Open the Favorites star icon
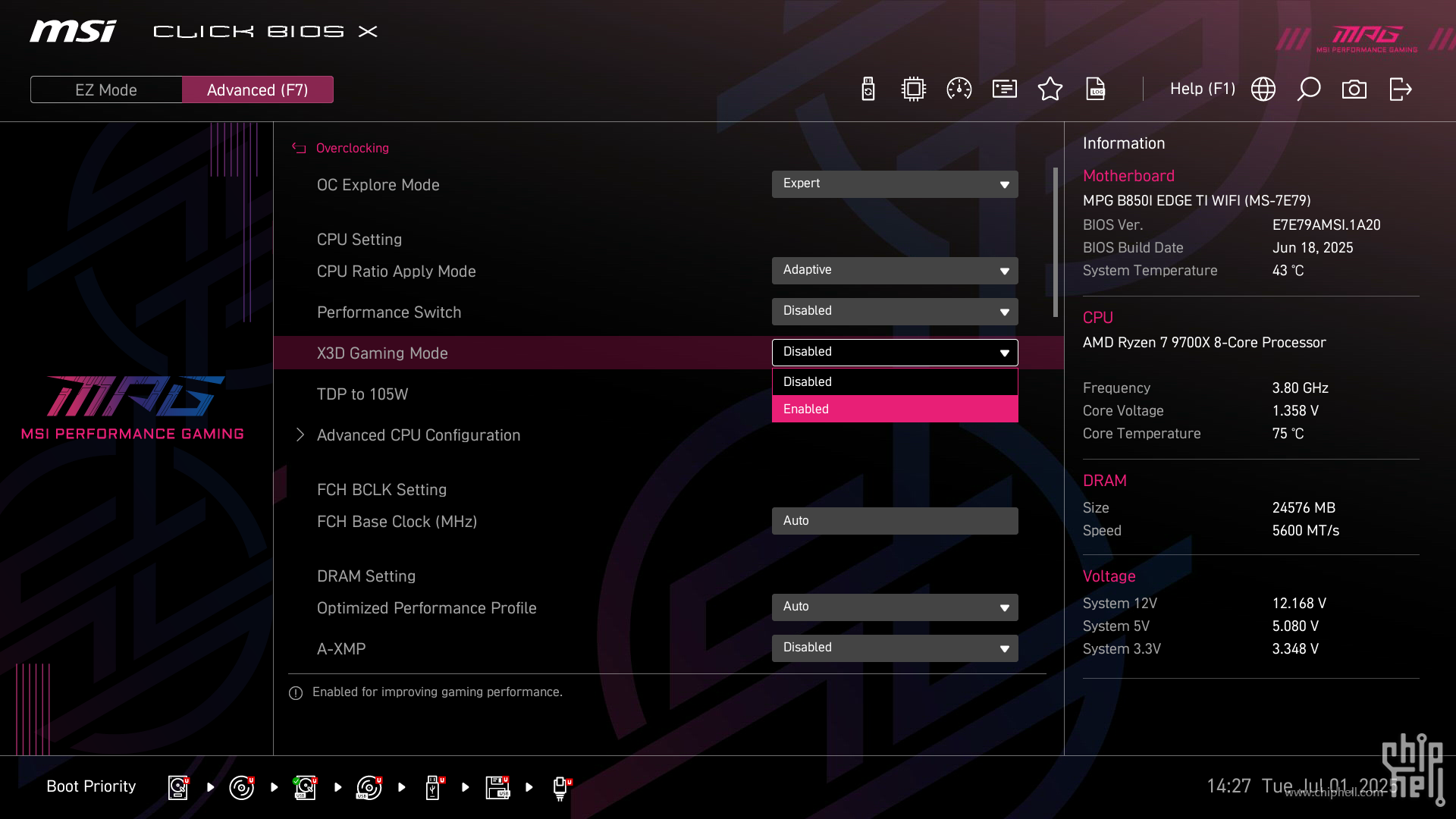The width and height of the screenshot is (1456, 819). 1050,89
